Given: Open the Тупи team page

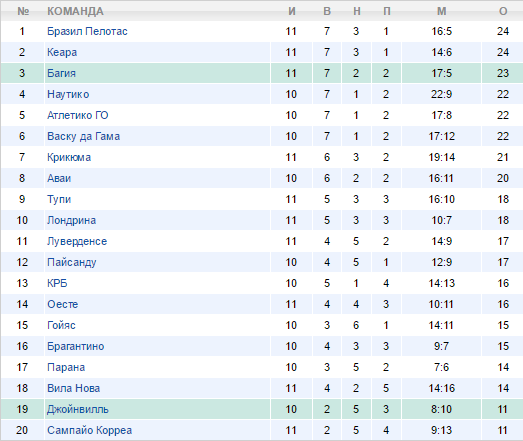Looking at the screenshot, I should pyautogui.click(x=59, y=199).
